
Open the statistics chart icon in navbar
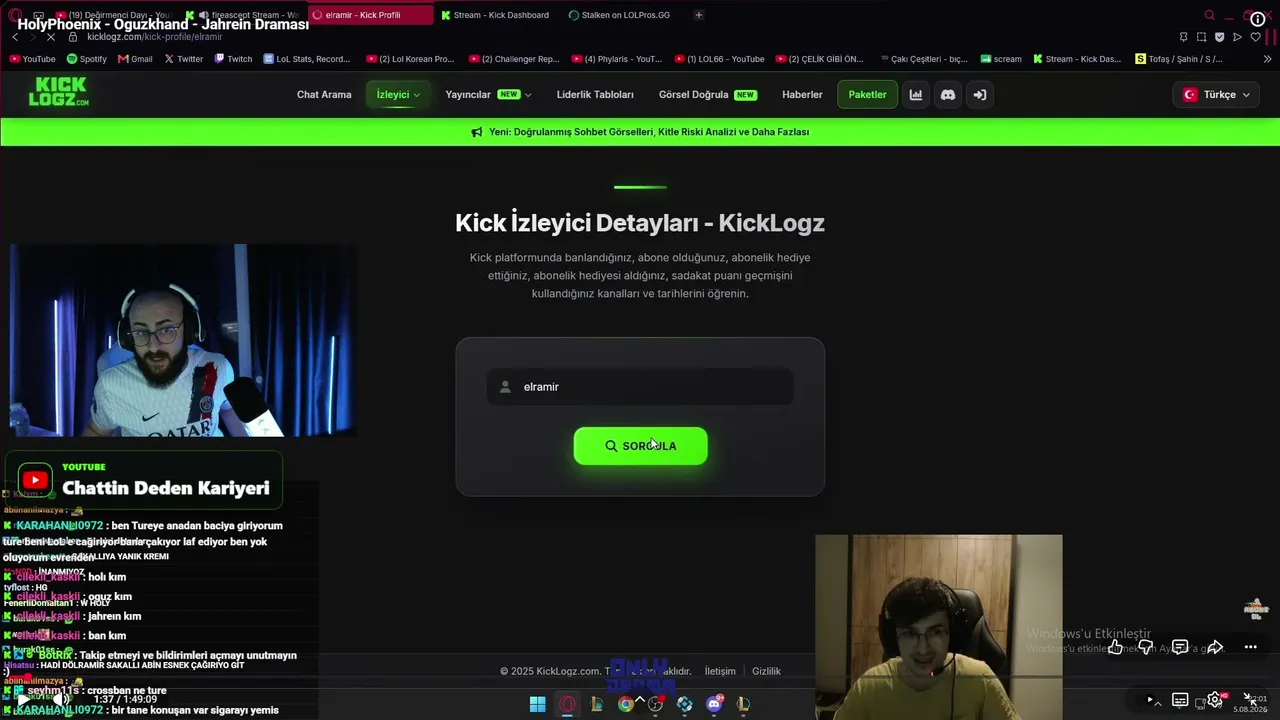916,95
